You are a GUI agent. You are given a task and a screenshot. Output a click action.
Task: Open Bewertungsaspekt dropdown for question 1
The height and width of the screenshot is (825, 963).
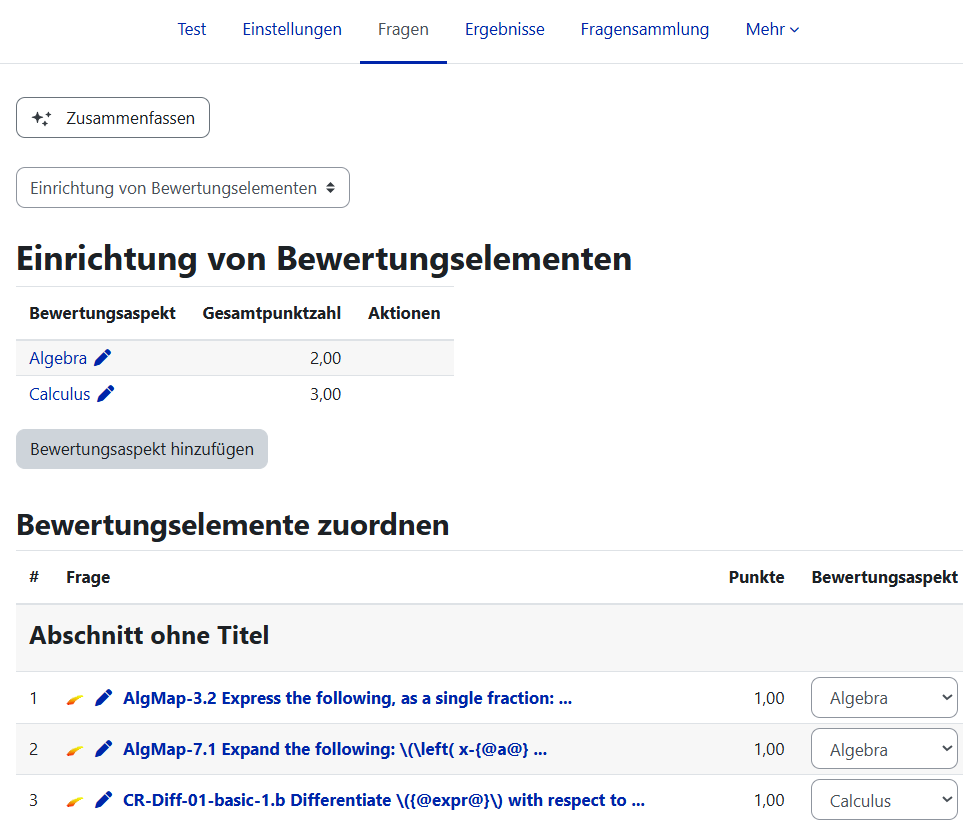click(x=883, y=698)
